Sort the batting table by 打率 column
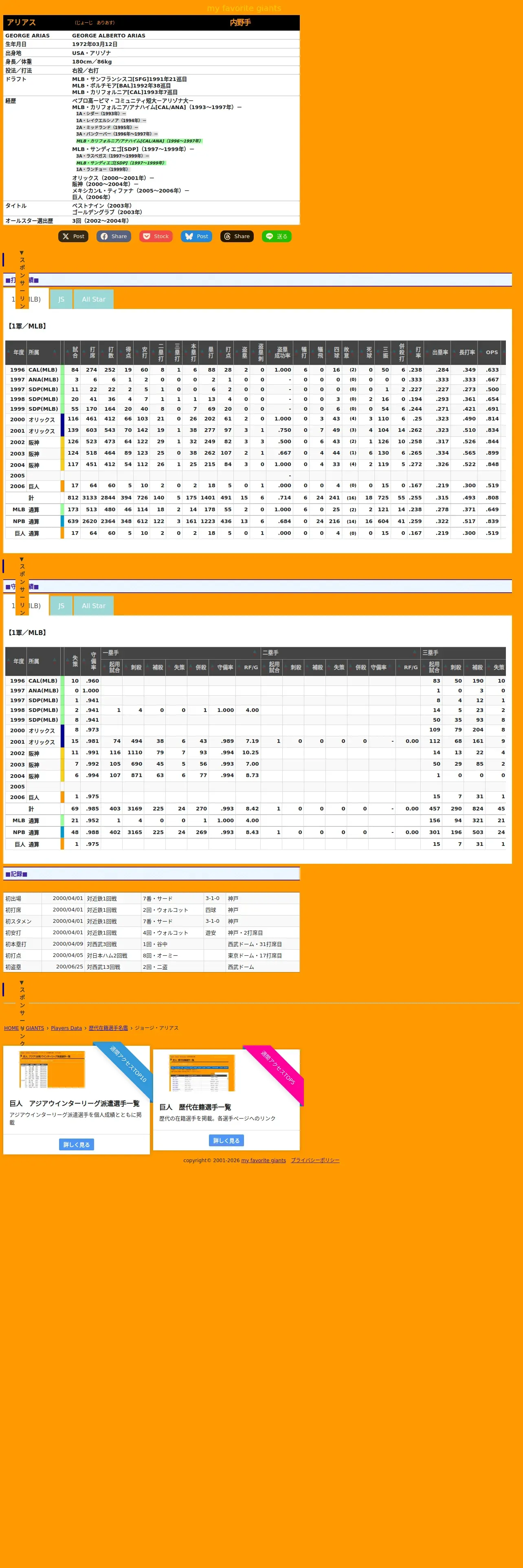Image resolution: width=523 pixels, height=1568 pixels. pyautogui.click(x=415, y=353)
